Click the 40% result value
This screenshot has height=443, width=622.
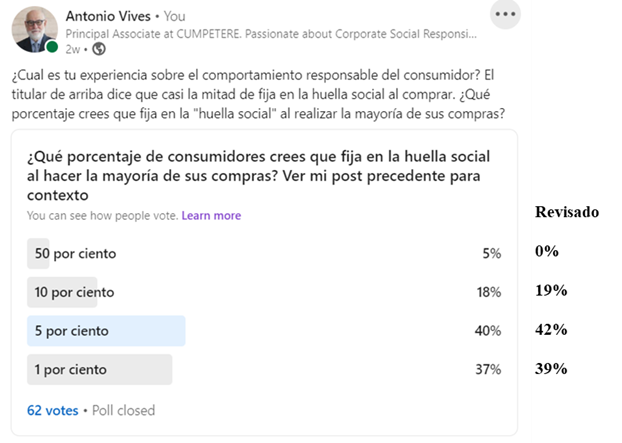tap(488, 330)
